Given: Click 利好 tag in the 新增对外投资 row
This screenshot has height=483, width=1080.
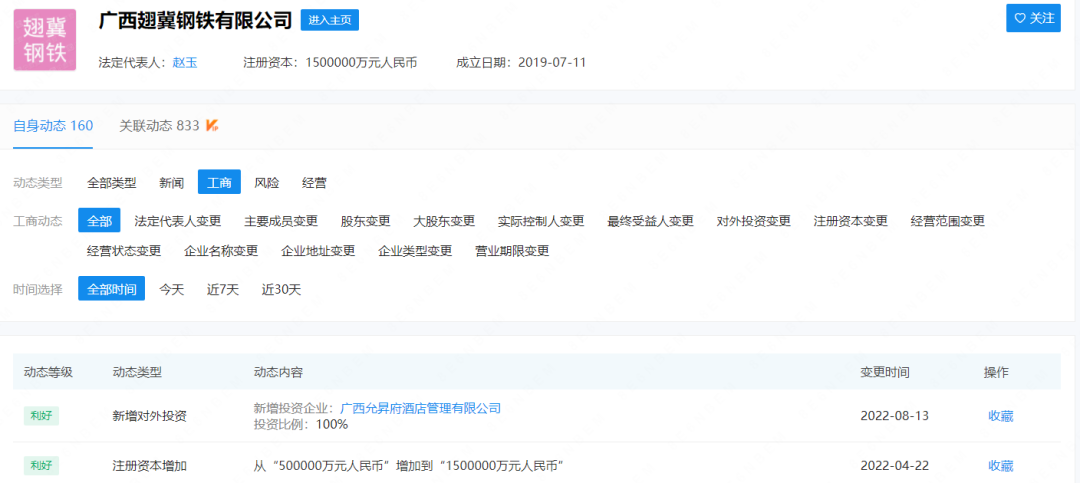Looking at the screenshot, I should [x=41, y=416].
